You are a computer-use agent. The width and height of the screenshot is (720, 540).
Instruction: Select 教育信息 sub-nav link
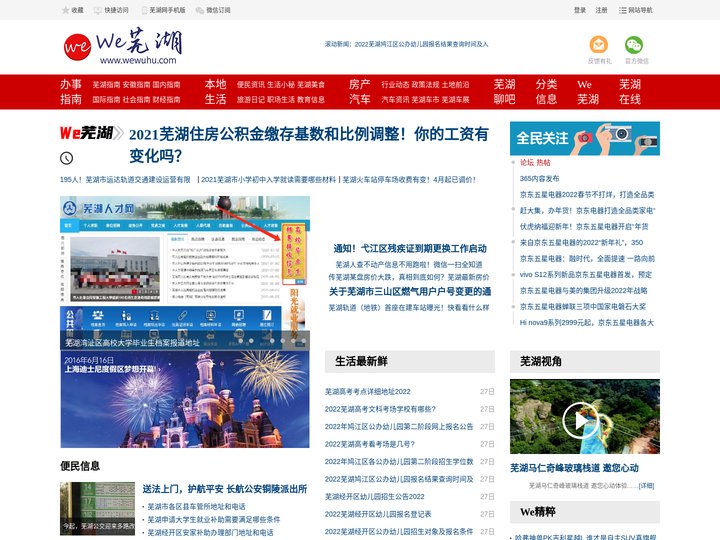pos(311,100)
